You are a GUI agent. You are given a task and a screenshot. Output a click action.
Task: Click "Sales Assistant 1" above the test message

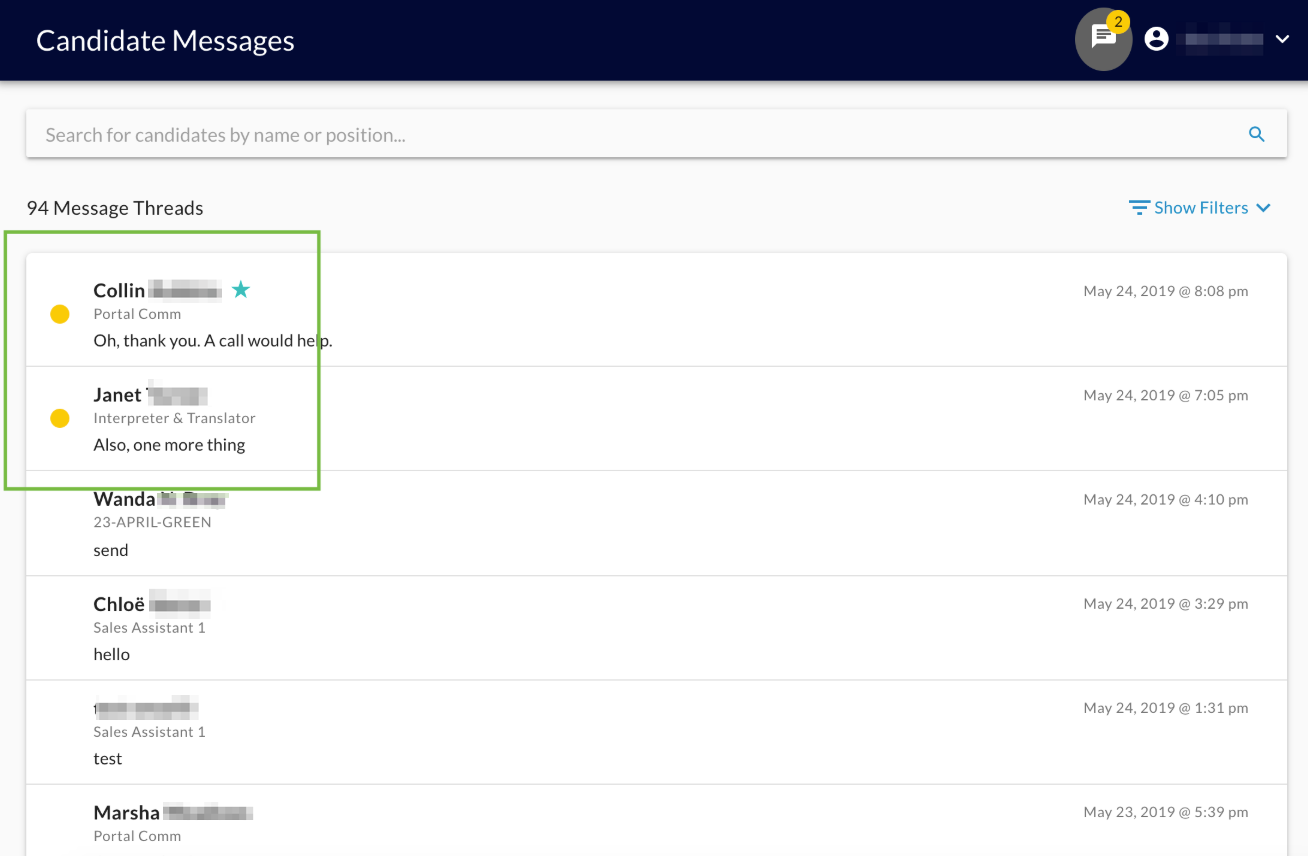(149, 732)
